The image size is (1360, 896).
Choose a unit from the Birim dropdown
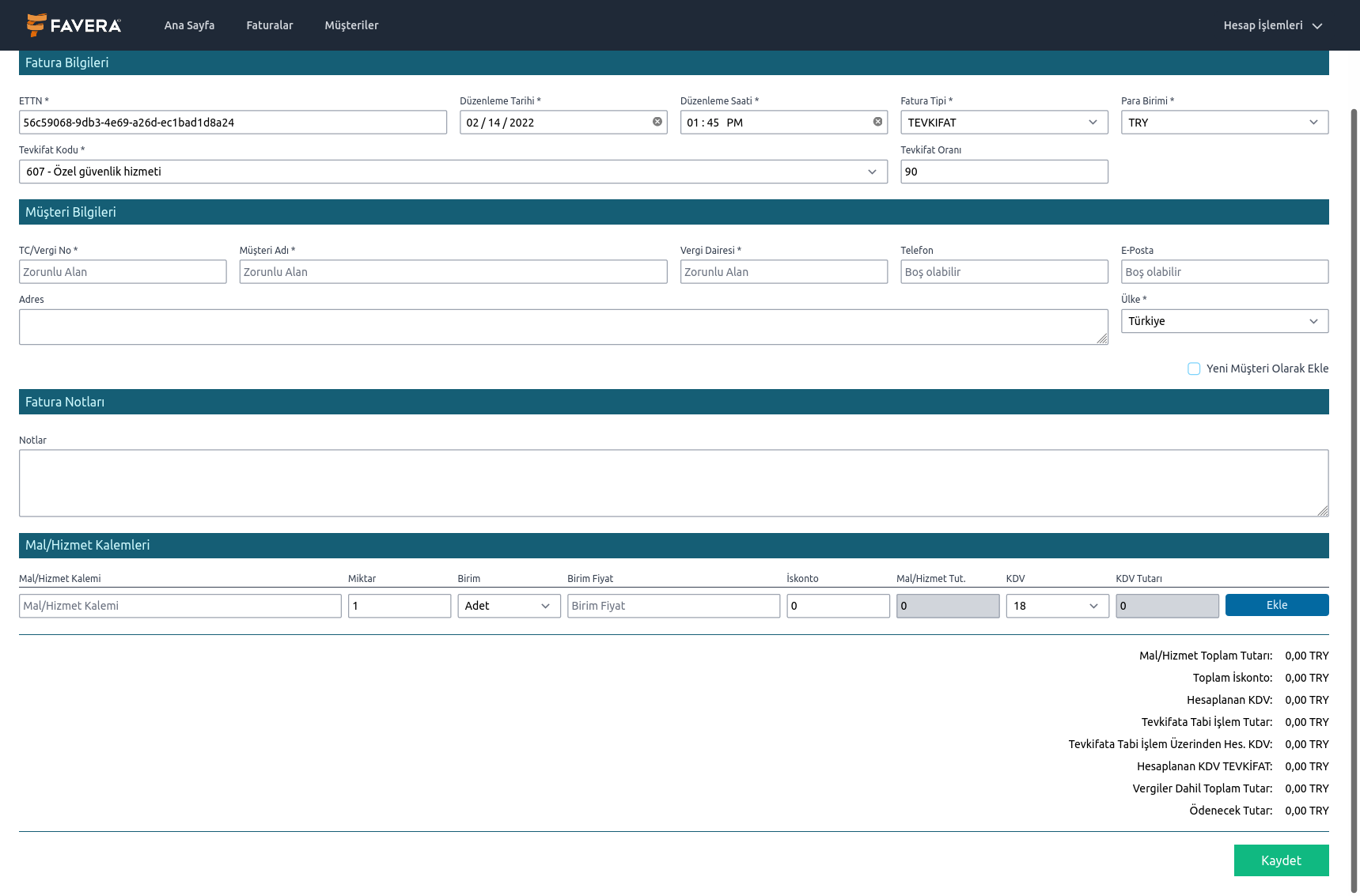pyautogui.click(x=508, y=606)
